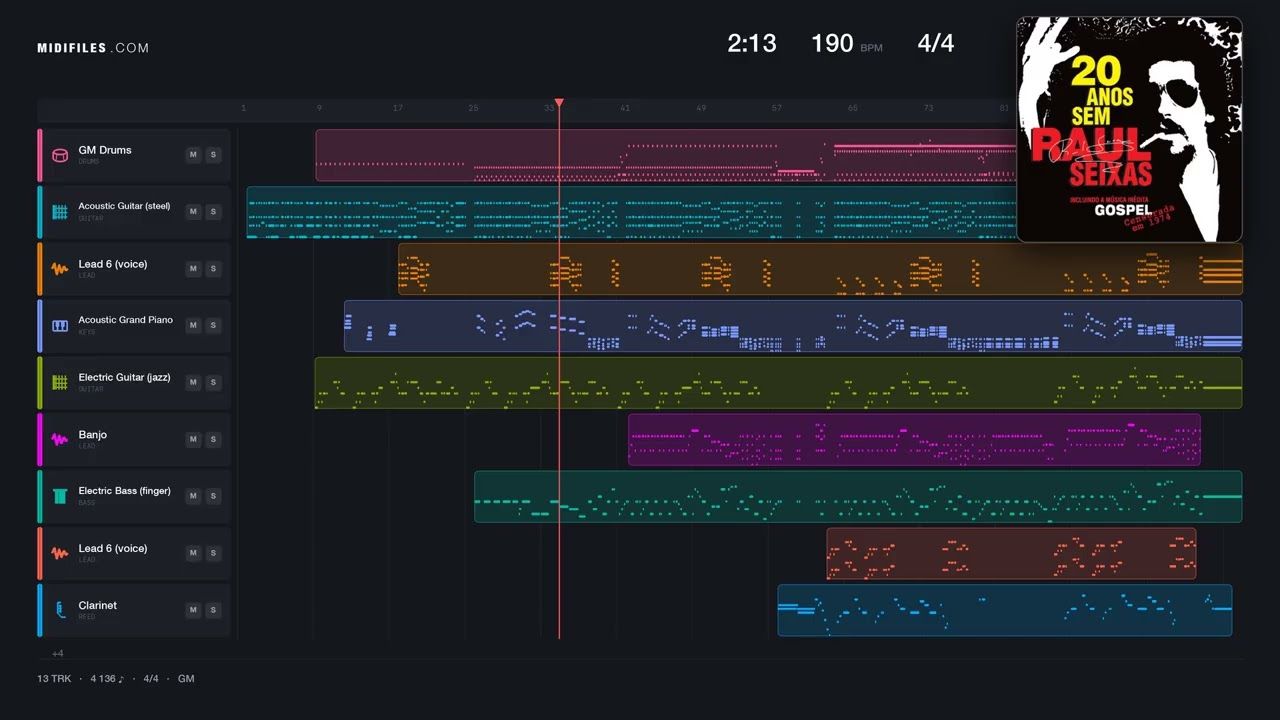This screenshot has width=1280, height=720.
Task: Click the red playhead marker on the ruler
Action: click(x=559, y=103)
